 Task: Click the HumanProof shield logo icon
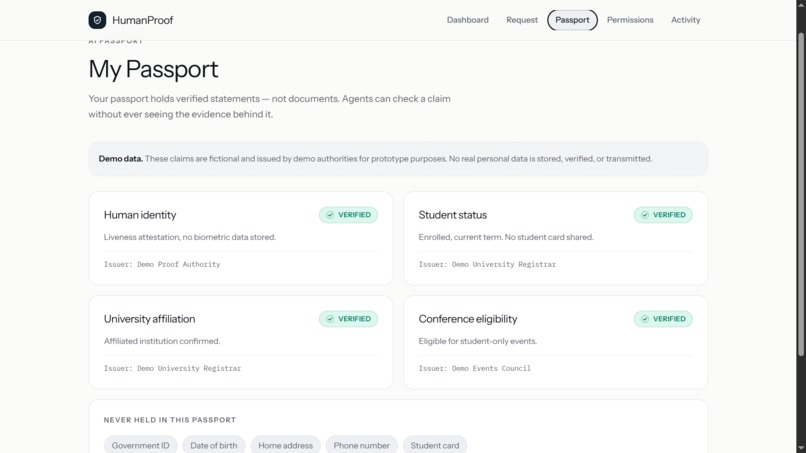click(97, 20)
